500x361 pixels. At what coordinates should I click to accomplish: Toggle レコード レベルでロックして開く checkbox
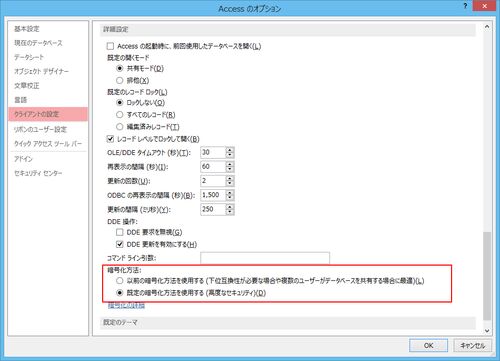(110, 139)
